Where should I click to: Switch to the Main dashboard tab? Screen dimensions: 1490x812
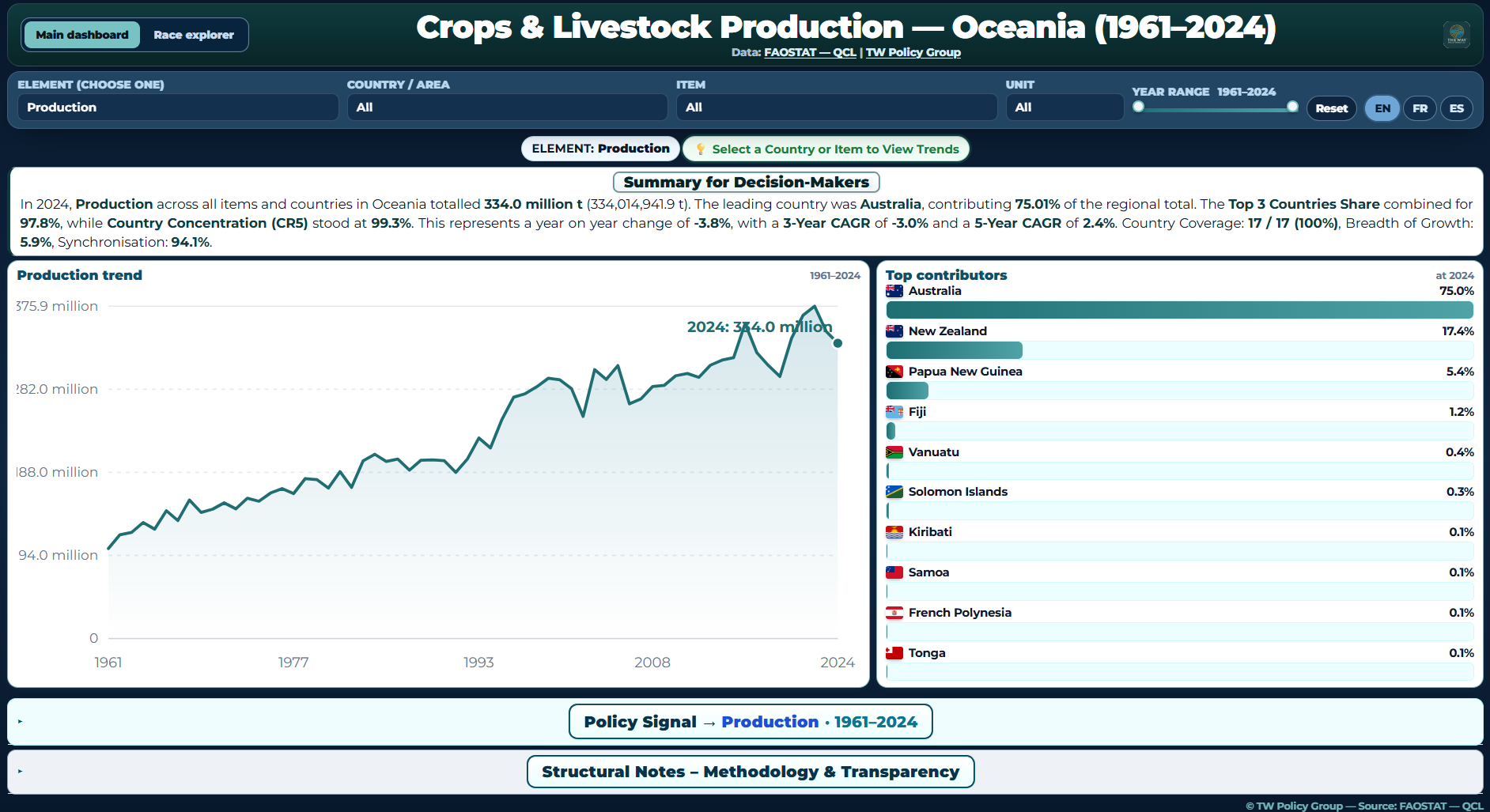click(x=82, y=35)
